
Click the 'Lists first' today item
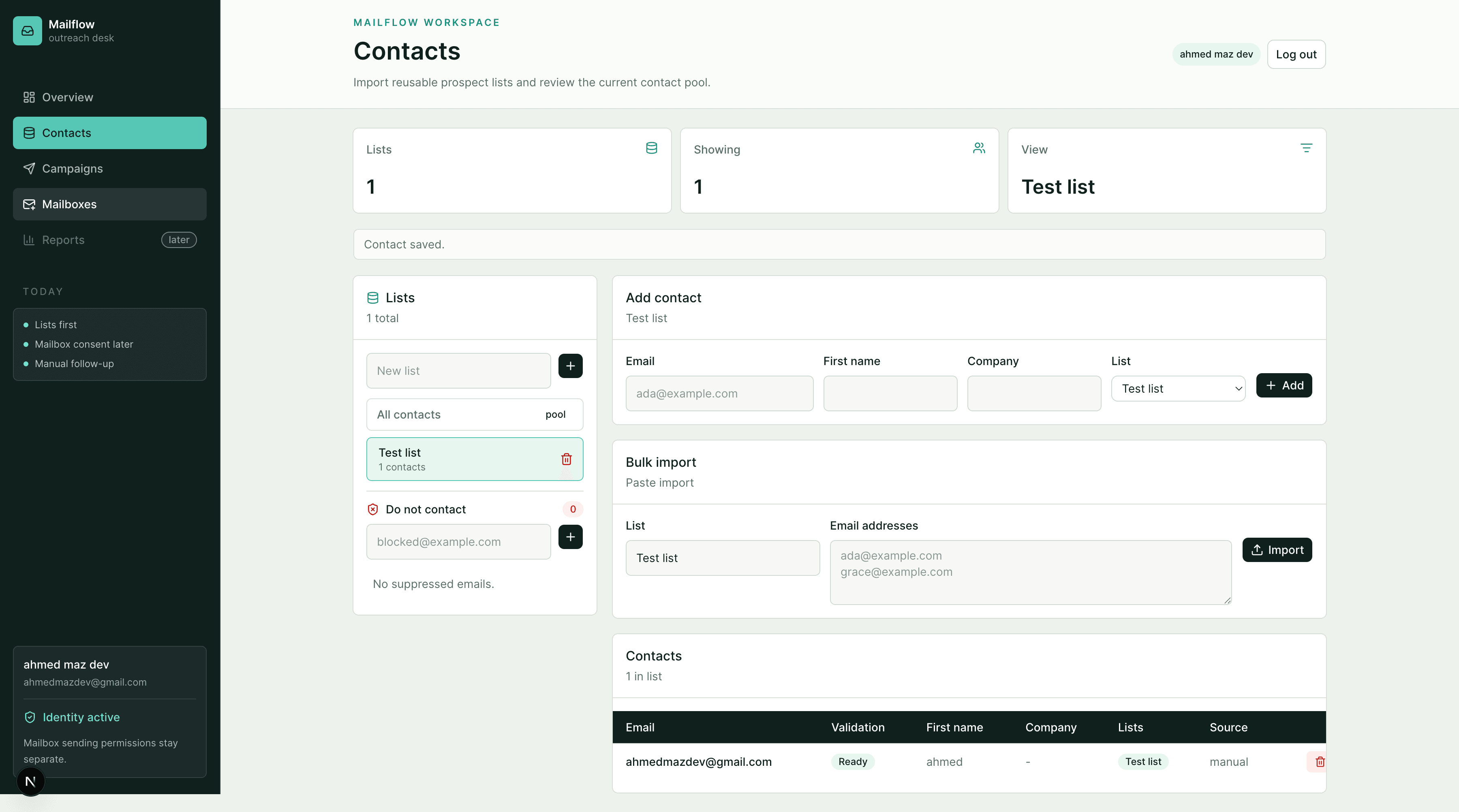pyautogui.click(x=56, y=325)
